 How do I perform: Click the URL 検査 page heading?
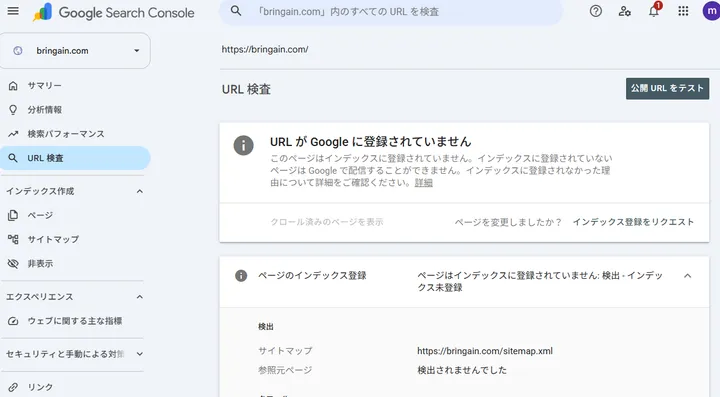tap(246, 89)
